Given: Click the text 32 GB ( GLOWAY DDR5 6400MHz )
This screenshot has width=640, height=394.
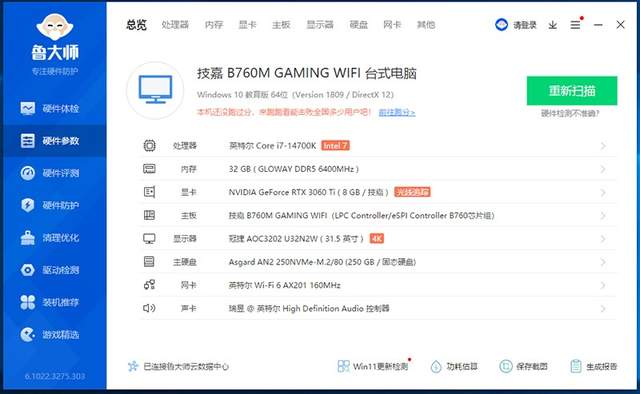Looking at the screenshot, I should coord(293,169).
